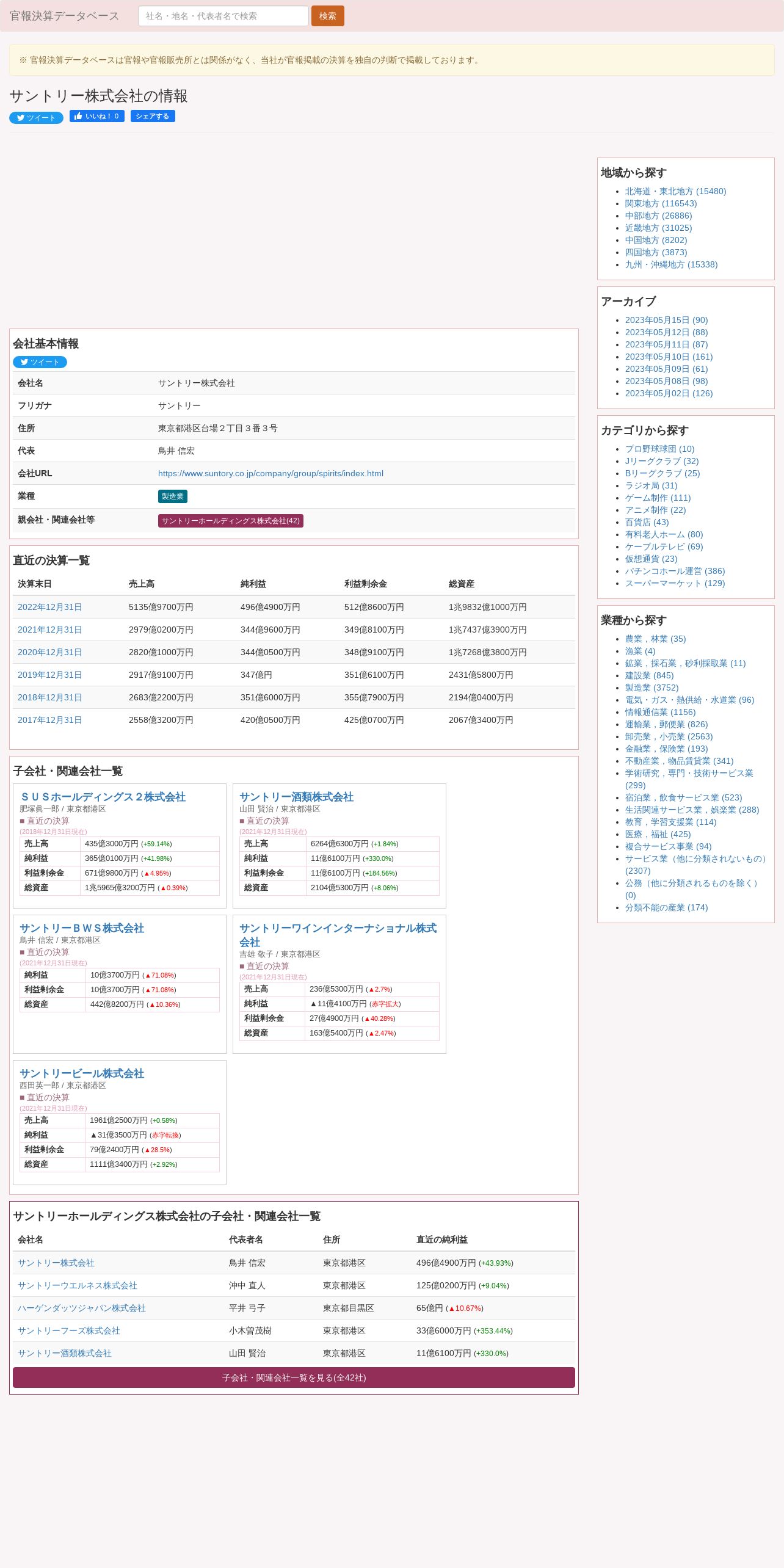Open サントリー株式会社 in holdings table
Image resolution: width=784 pixels, height=1568 pixels.
click(x=56, y=1263)
